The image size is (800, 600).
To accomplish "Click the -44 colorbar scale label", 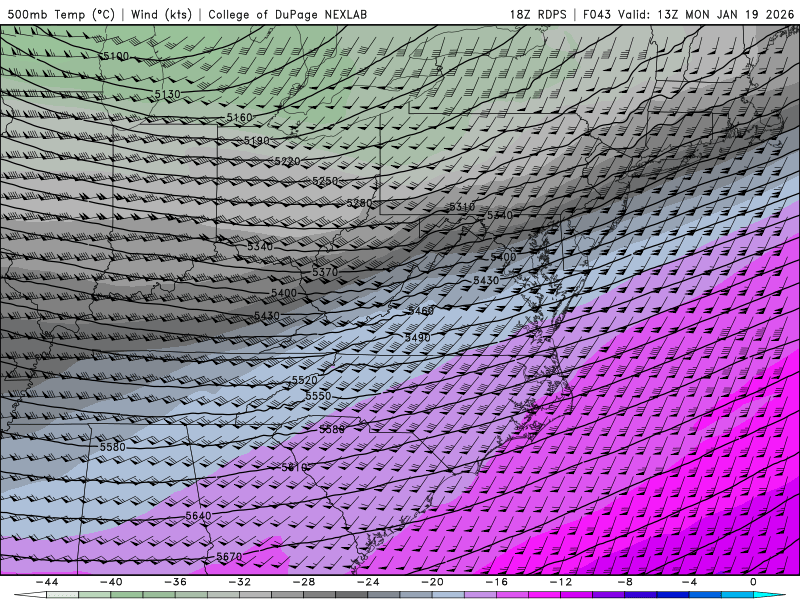I will (x=47, y=582).
